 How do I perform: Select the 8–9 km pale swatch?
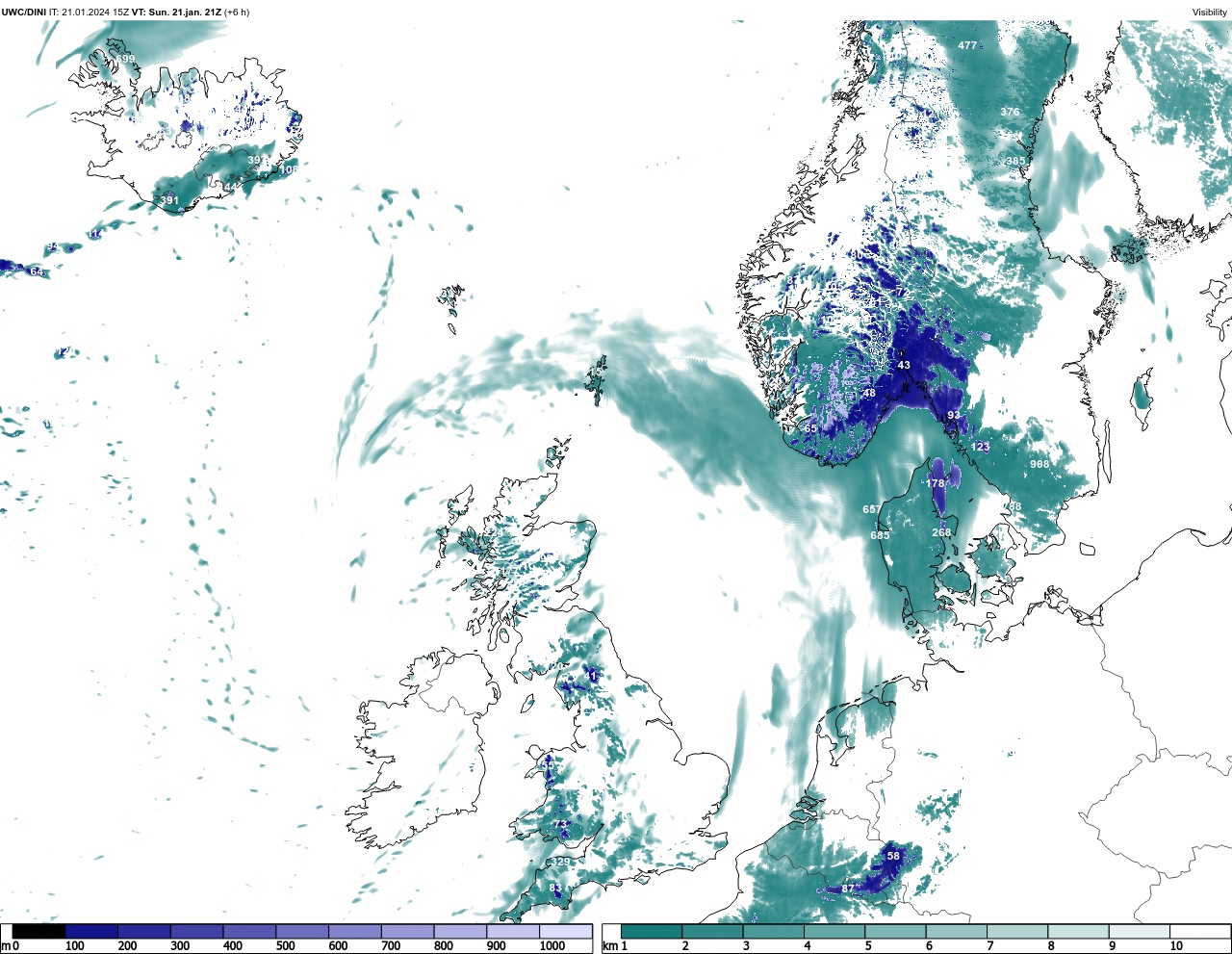pos(1078,931)
